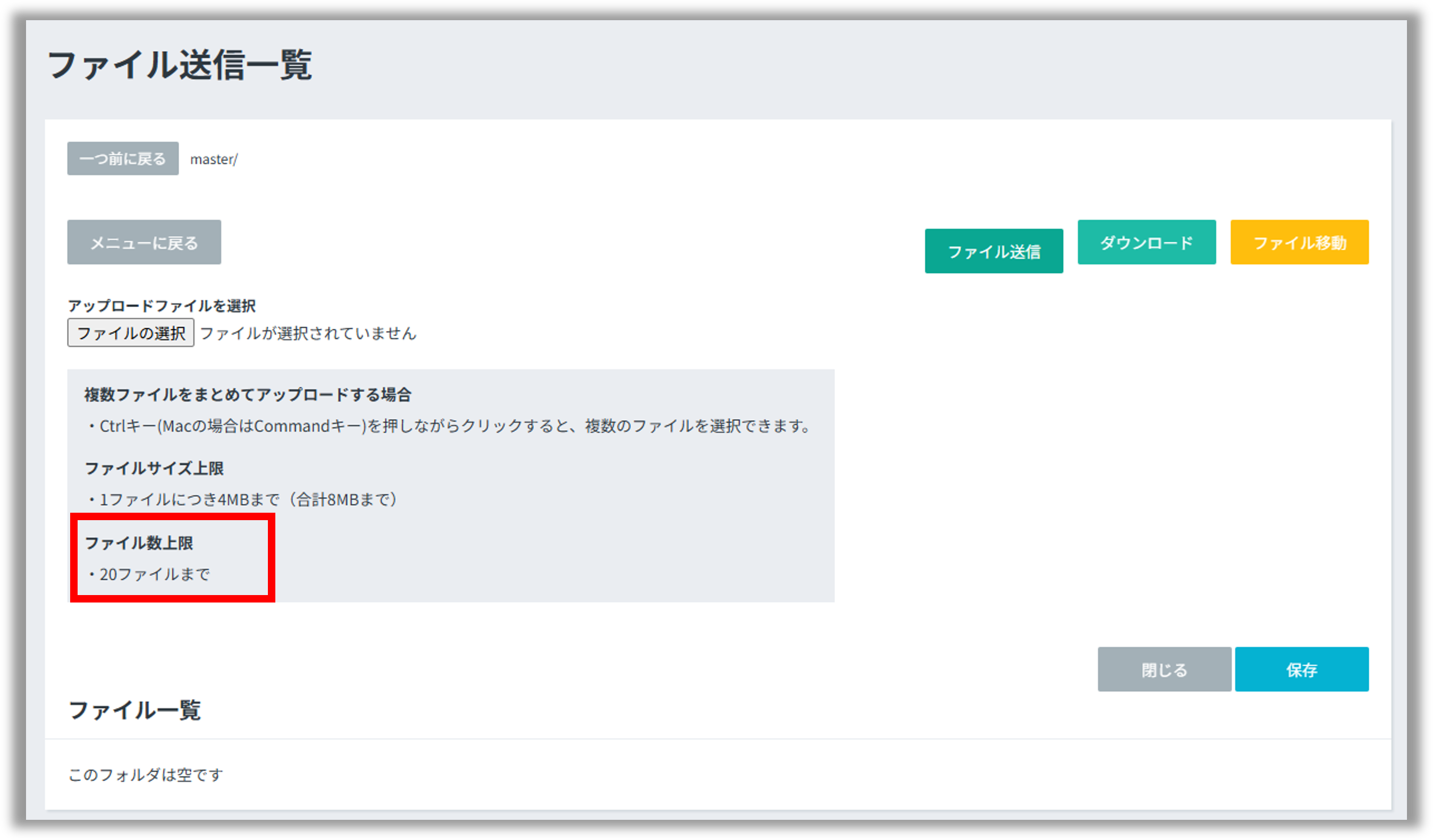The width and height of the screenshot is (1433, 840).
Task: Click the アップロードファイルを選択 label
Action: tap(162, 305)
